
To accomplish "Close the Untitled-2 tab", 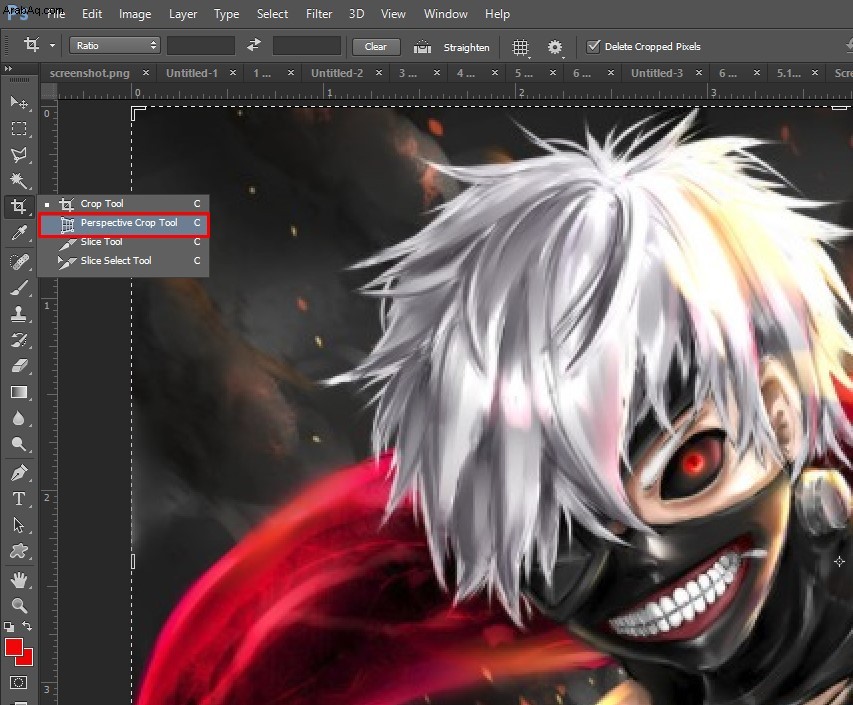I will click(x=379, y=73).
